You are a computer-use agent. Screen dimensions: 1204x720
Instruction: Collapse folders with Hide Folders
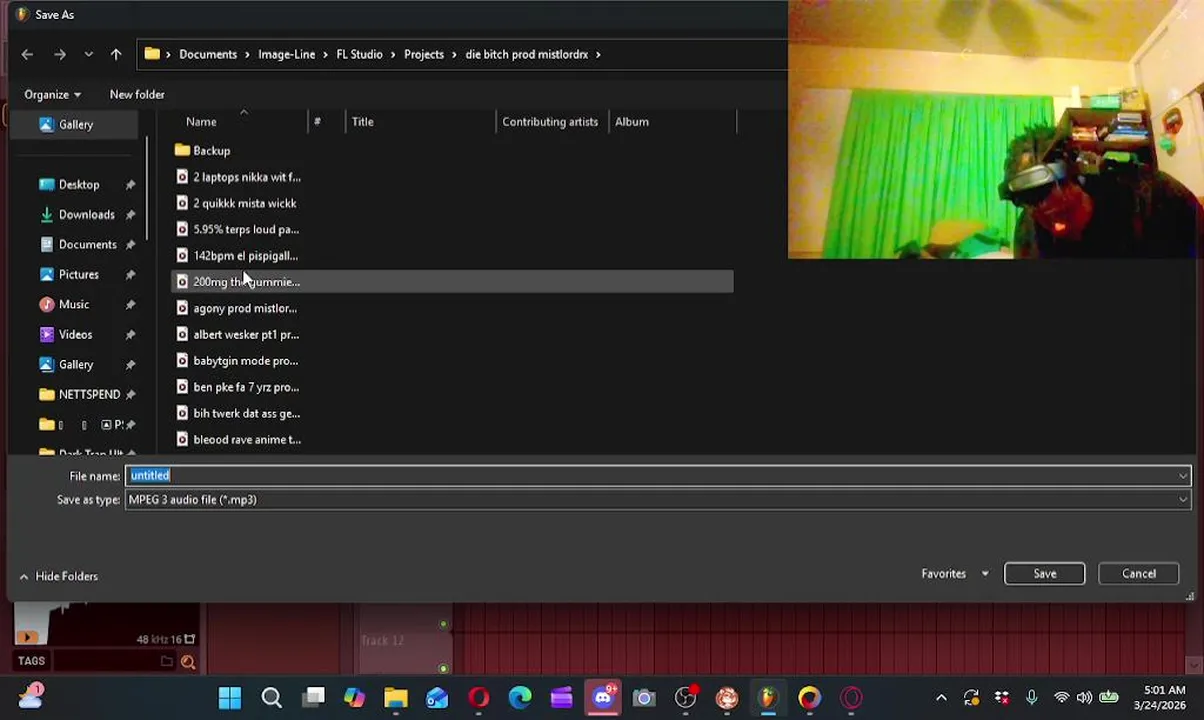[58, 576]
